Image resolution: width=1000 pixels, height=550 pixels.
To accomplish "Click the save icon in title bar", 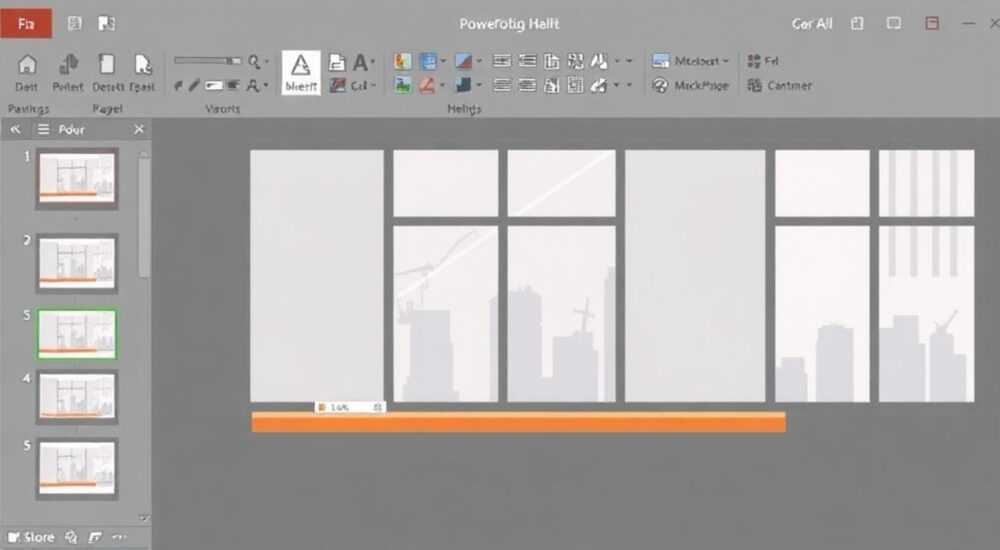I will (75, 24).
